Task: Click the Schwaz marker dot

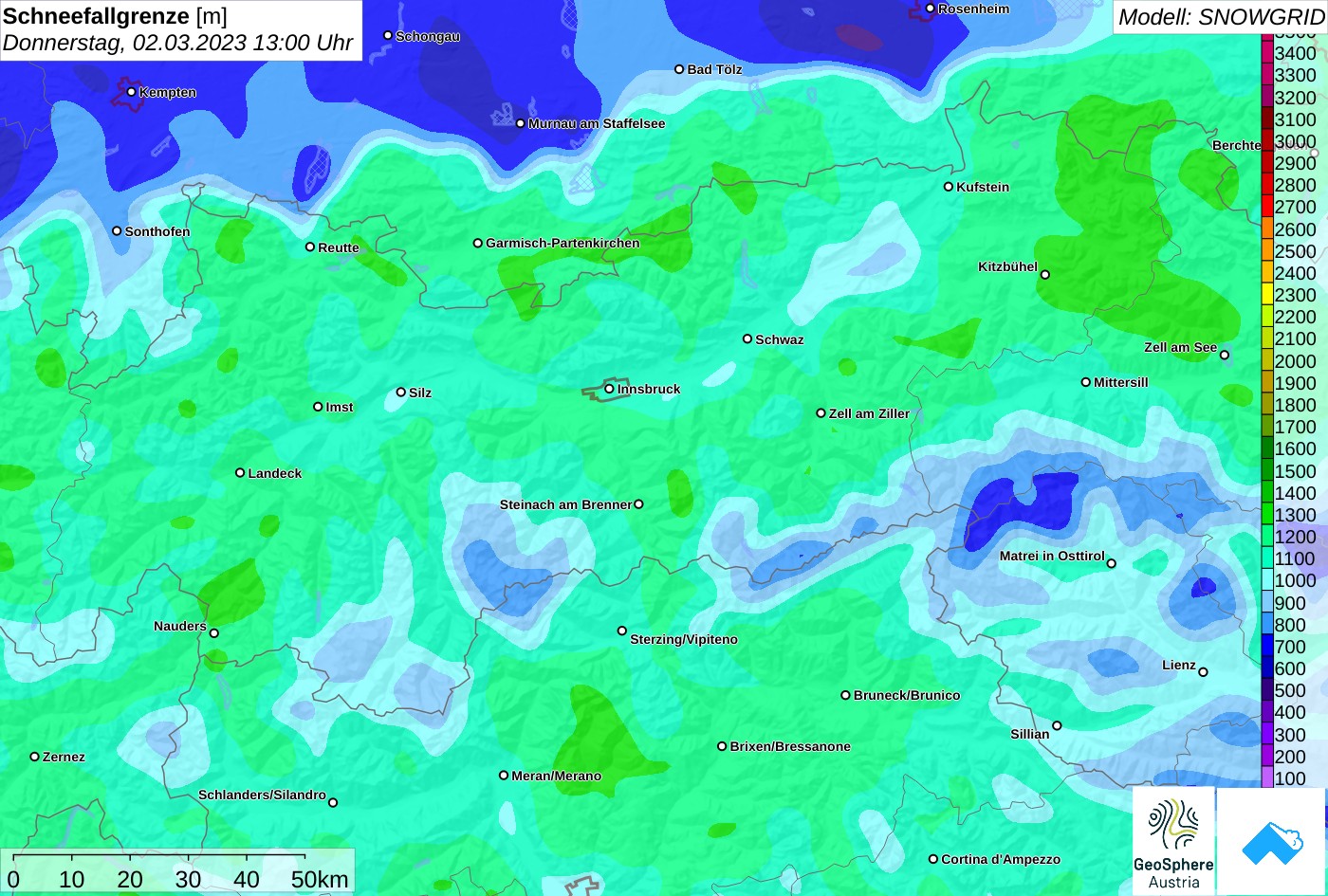Action: pos(747,338)
